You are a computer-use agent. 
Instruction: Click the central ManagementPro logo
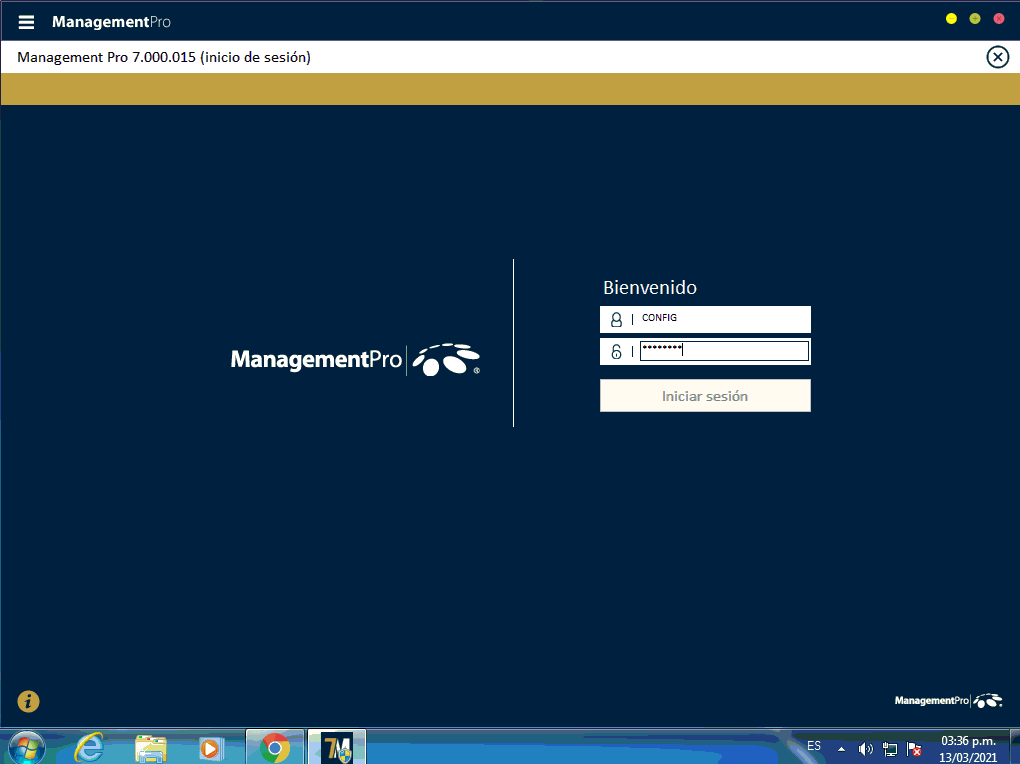point(355,359)
